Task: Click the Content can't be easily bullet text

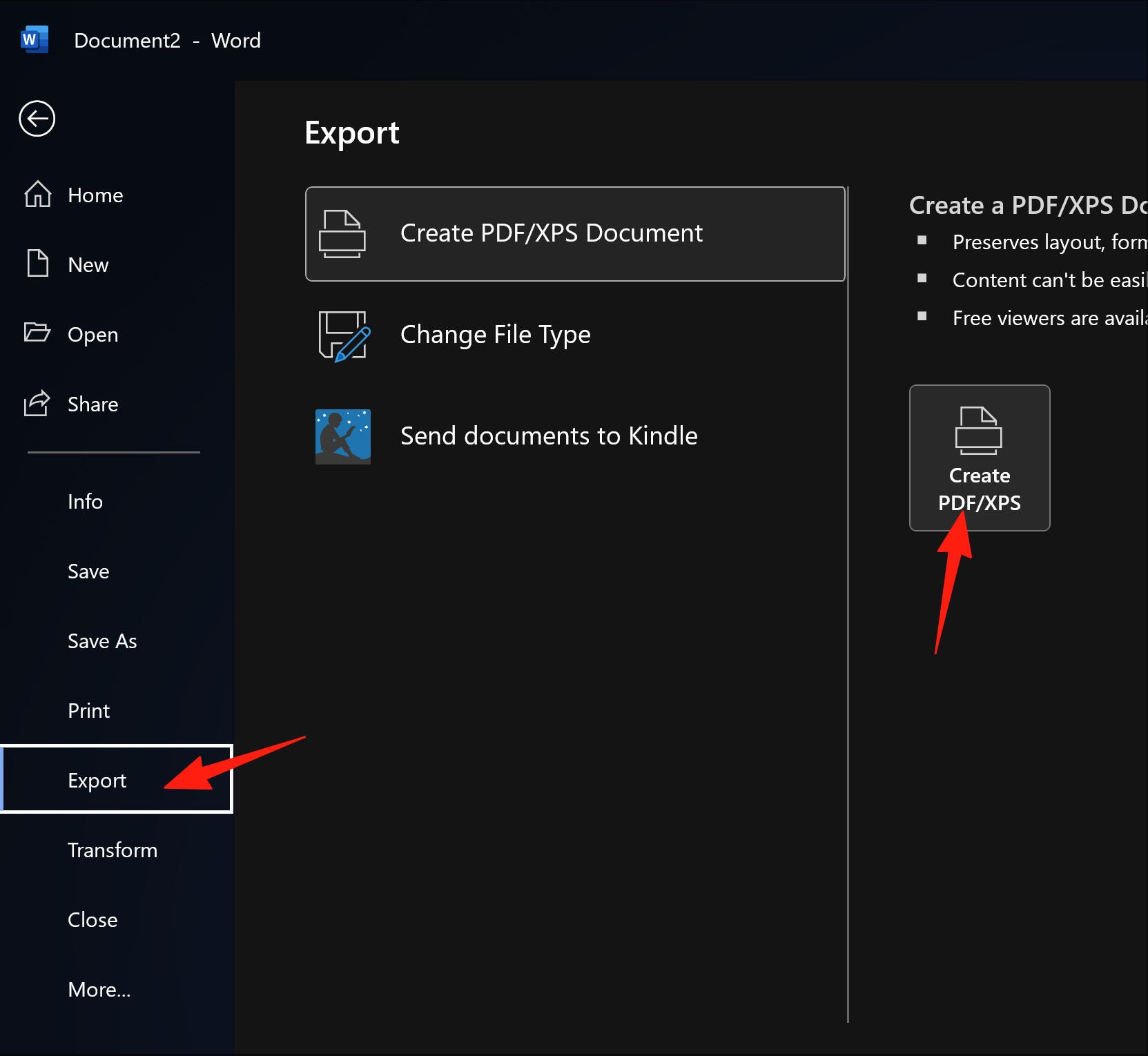Action: (1049, 280)
